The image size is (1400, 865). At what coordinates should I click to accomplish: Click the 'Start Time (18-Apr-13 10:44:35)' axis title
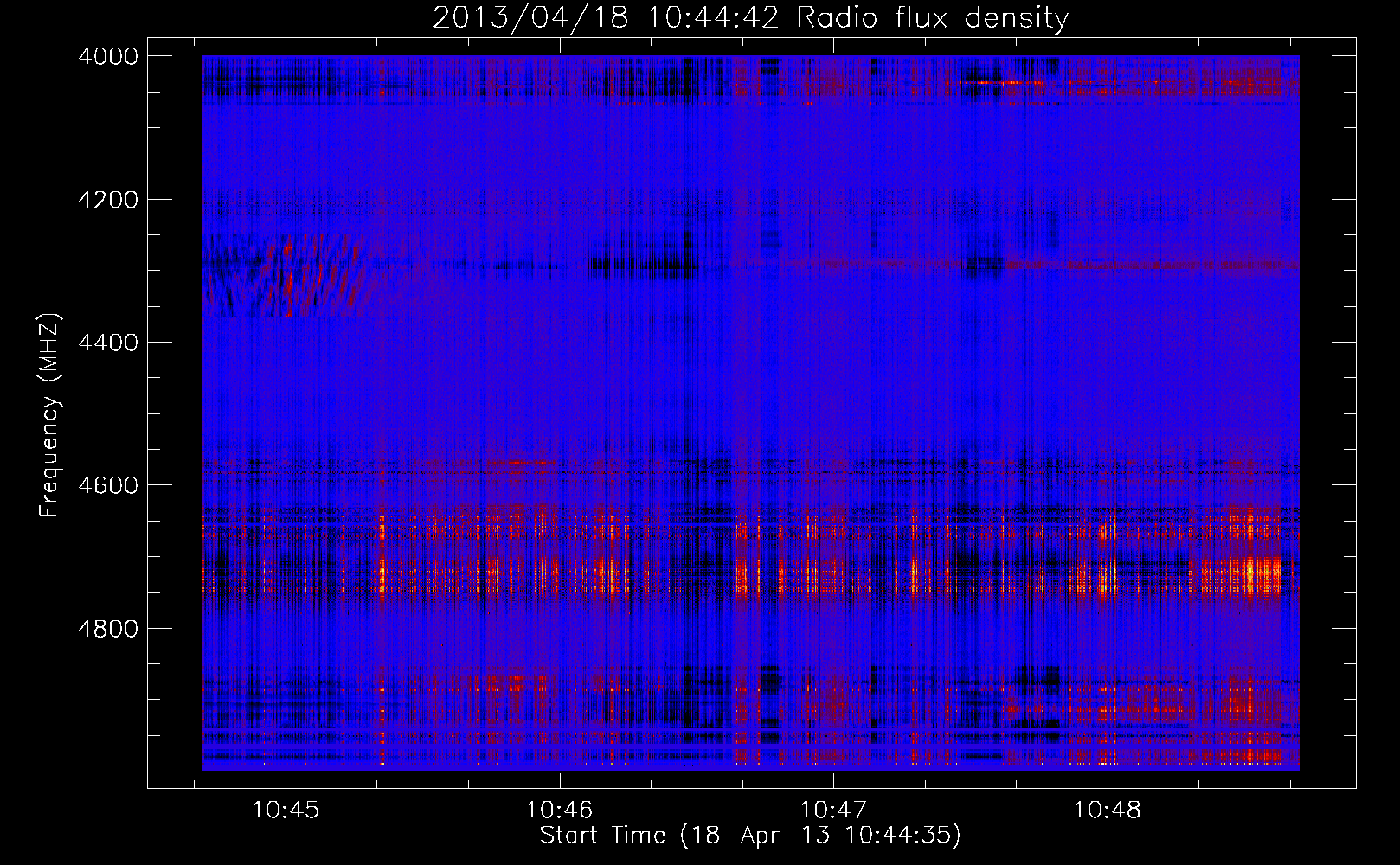click(750, 836)
